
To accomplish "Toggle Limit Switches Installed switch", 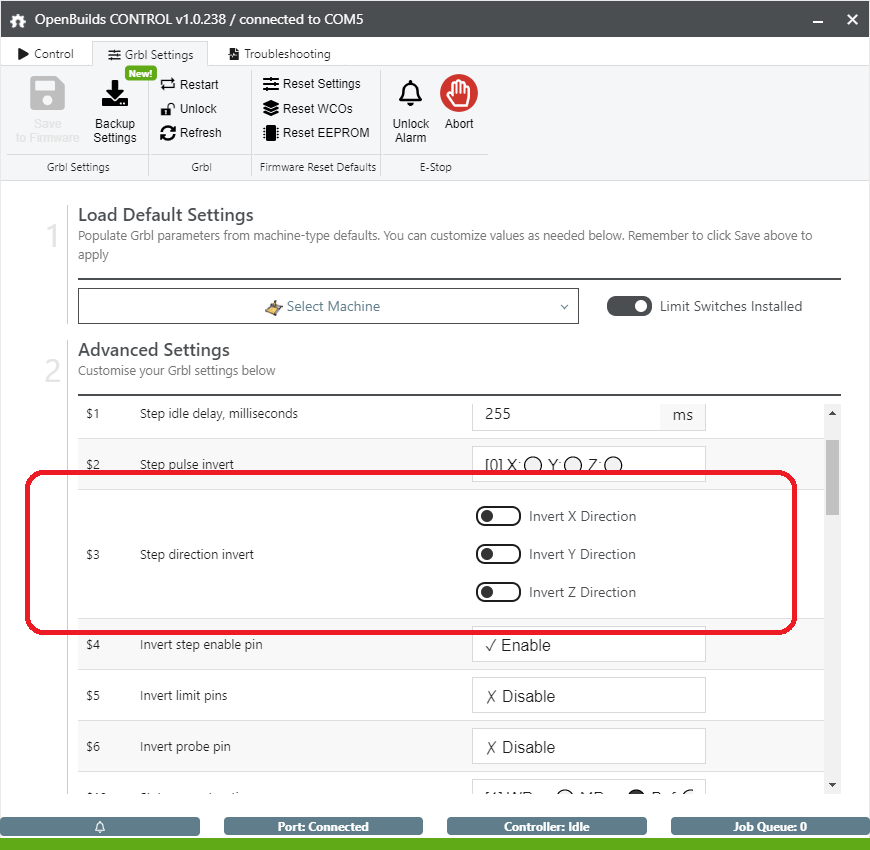I will [x=629, y=307].
